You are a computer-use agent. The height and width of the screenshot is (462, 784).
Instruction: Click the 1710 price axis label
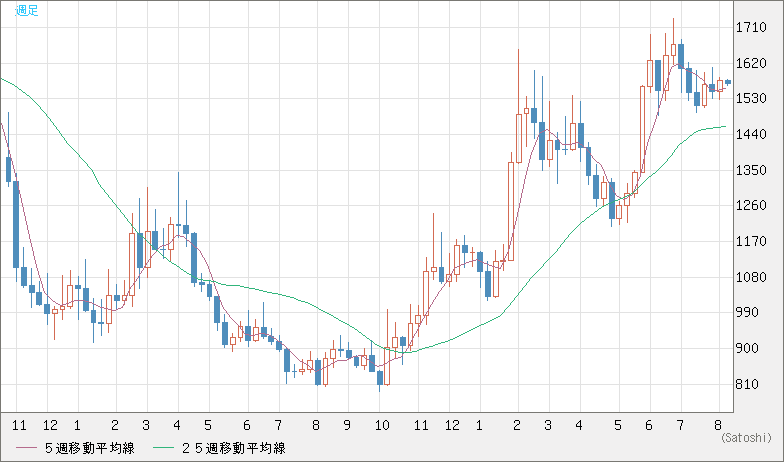751,28
